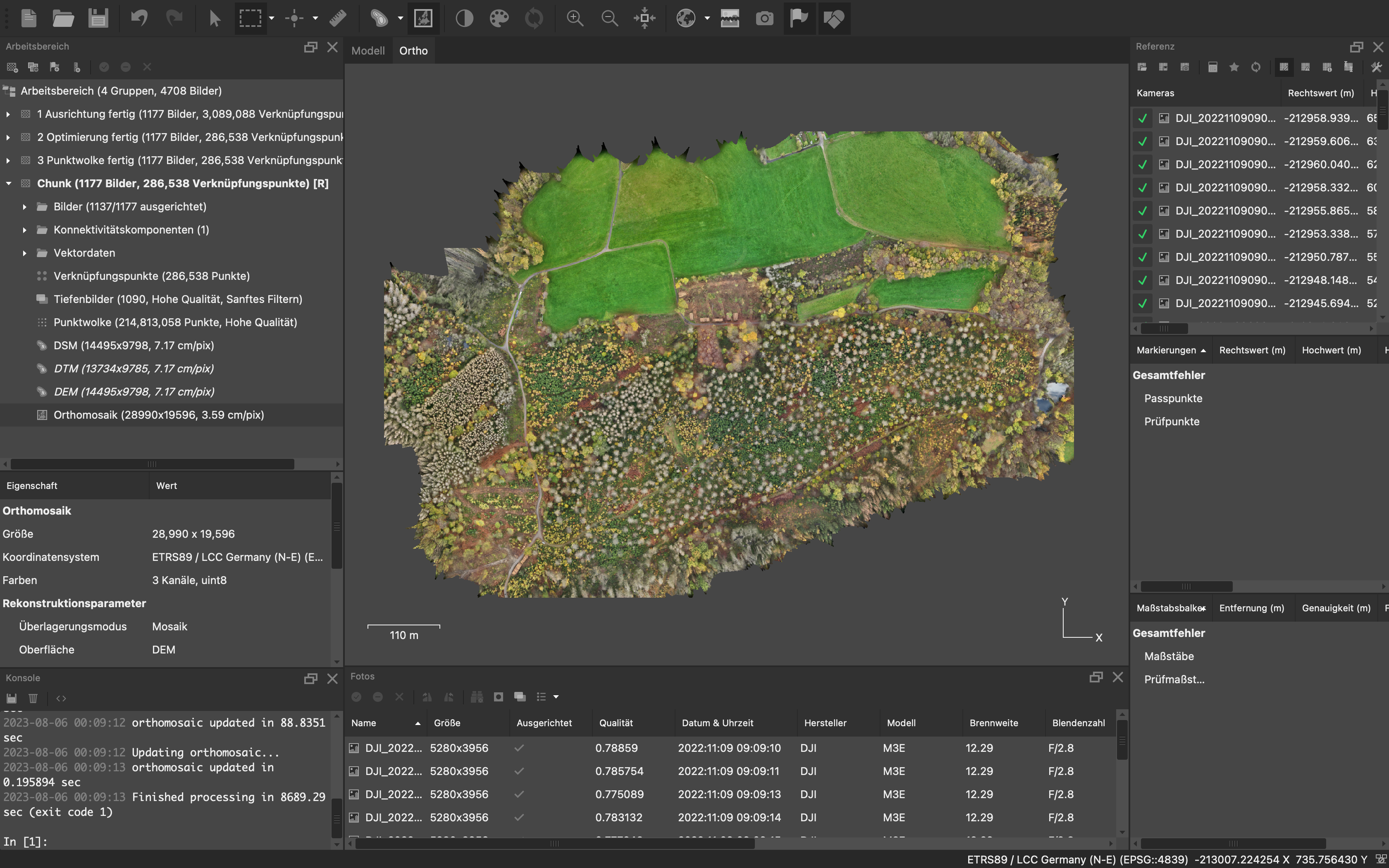The height and width of the screenshot is (868, 1389).
Task: Click the camera capture view icon
Action: (764, 18)
